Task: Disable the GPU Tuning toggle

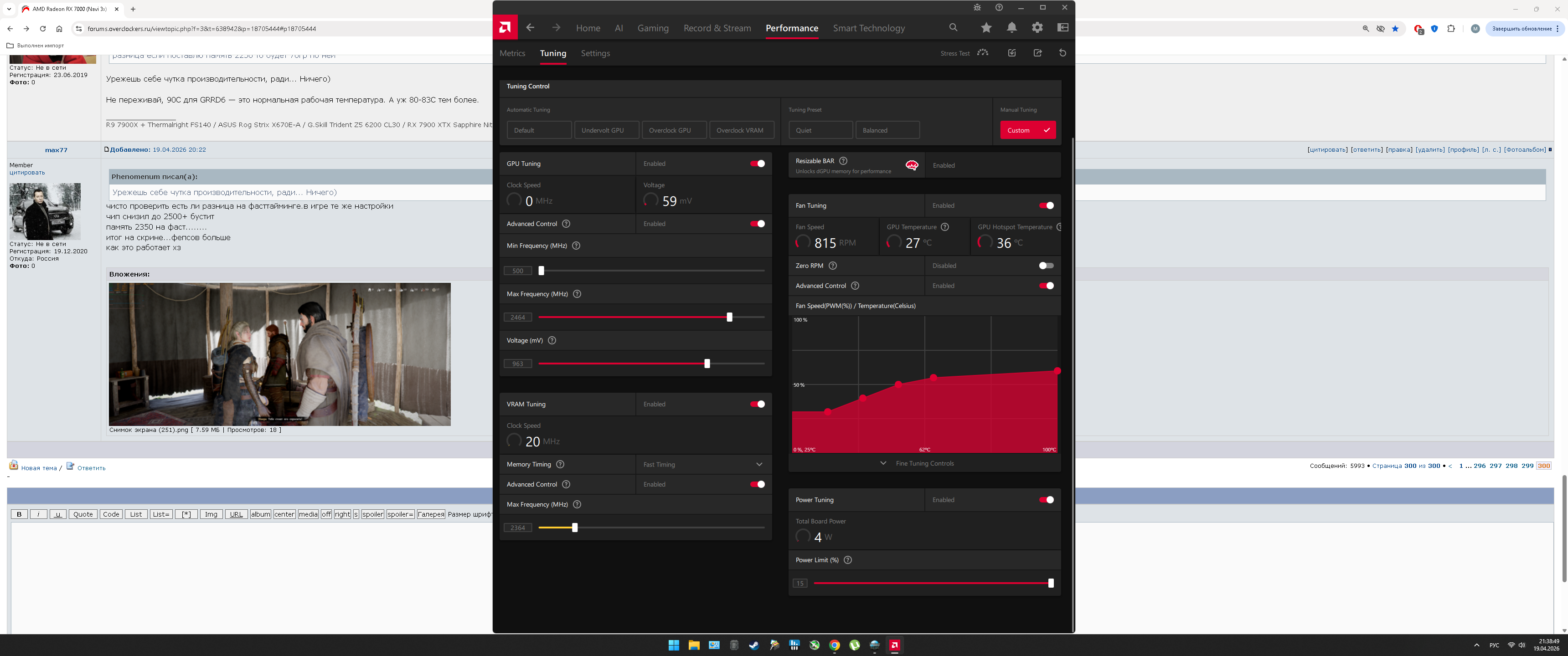Action: coord(757,164)
